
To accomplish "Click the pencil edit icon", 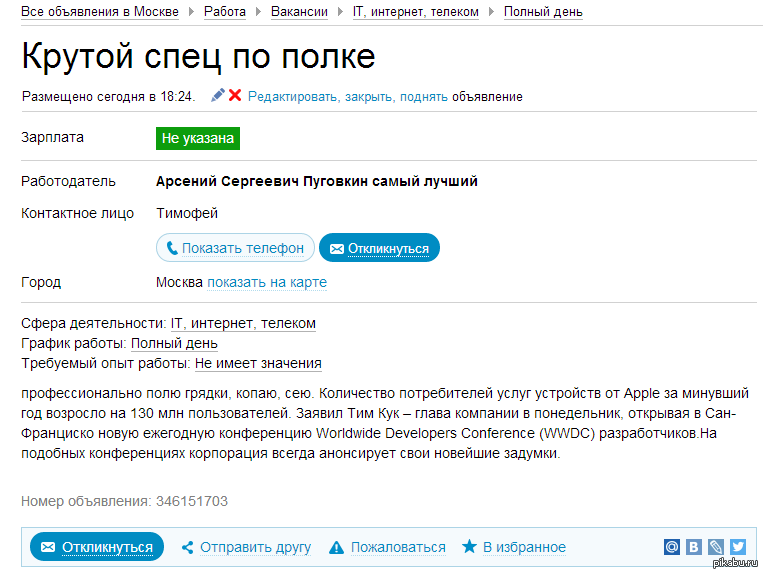I will (x=218, y=95).
